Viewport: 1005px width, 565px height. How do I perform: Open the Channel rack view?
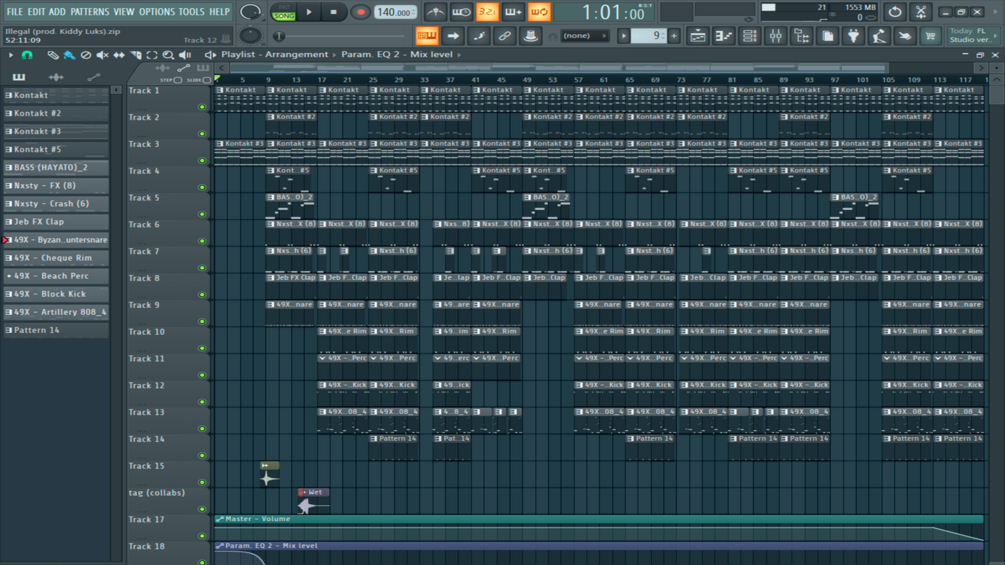tap(749, 36)
